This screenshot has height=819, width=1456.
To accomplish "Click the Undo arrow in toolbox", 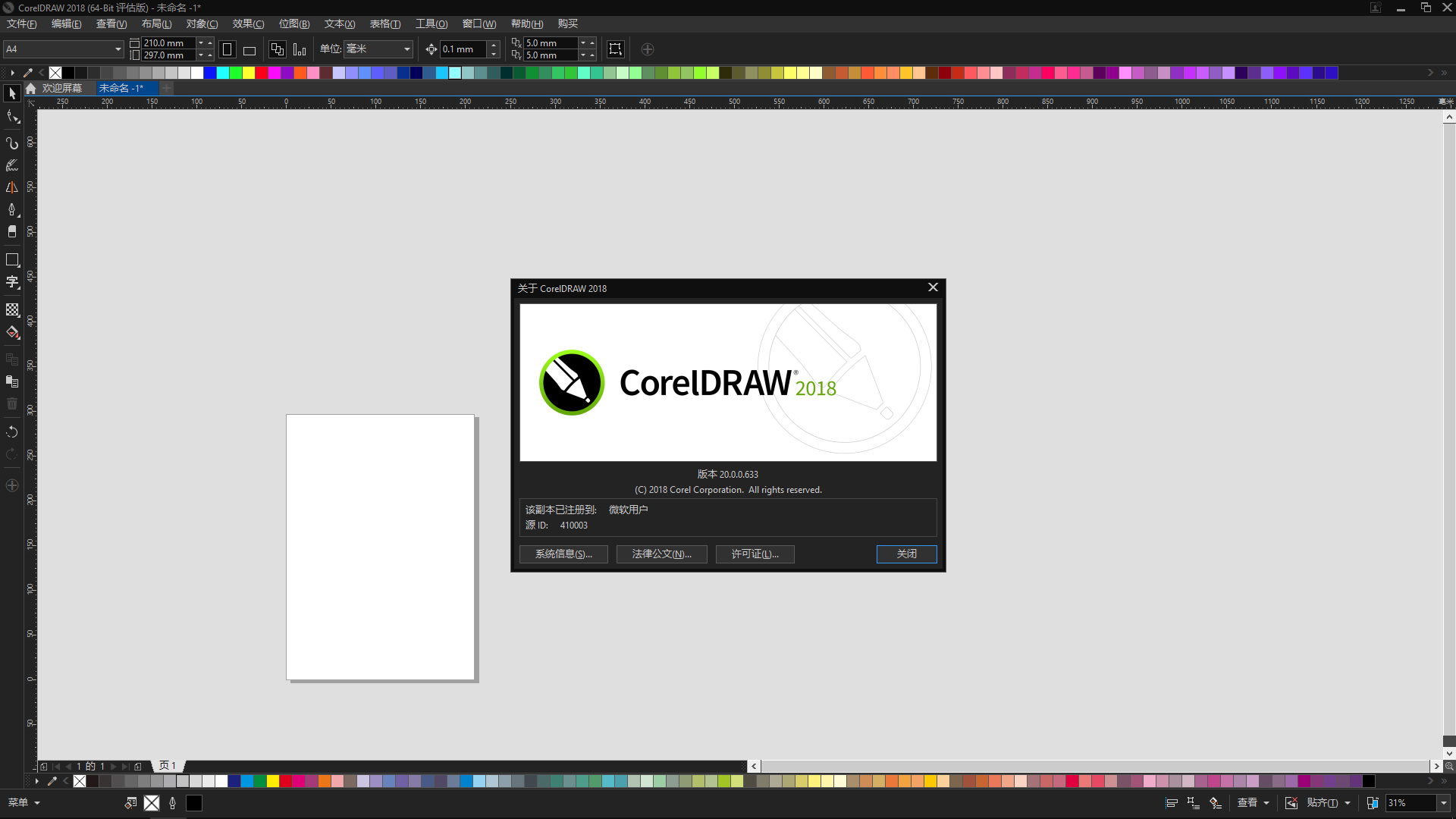I will click(12, 431).
